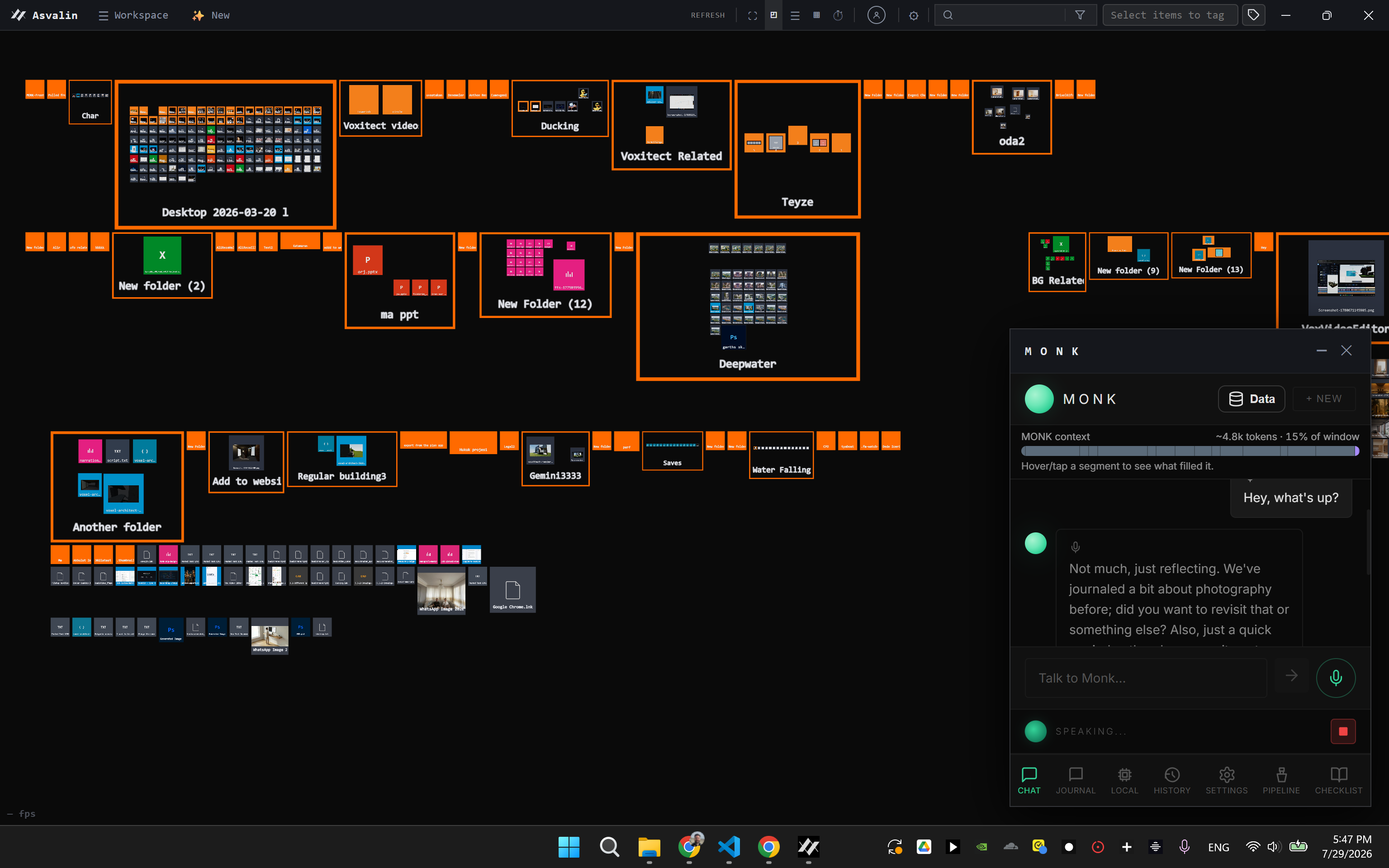Open the 'Desktop 2026-03-20 1' folder

pos(225,154)
